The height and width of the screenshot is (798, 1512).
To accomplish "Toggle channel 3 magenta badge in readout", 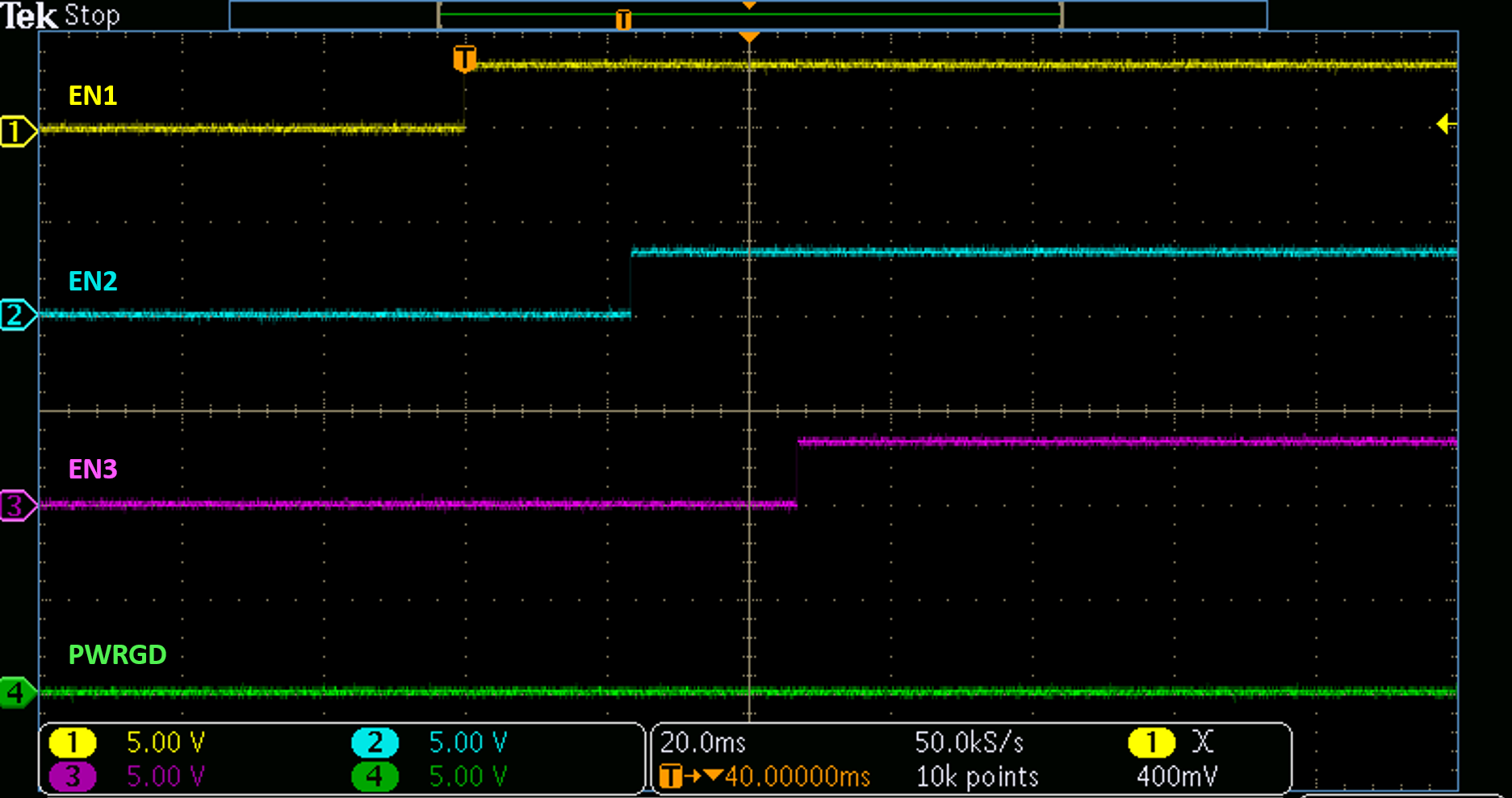I will tap(73, 776).
